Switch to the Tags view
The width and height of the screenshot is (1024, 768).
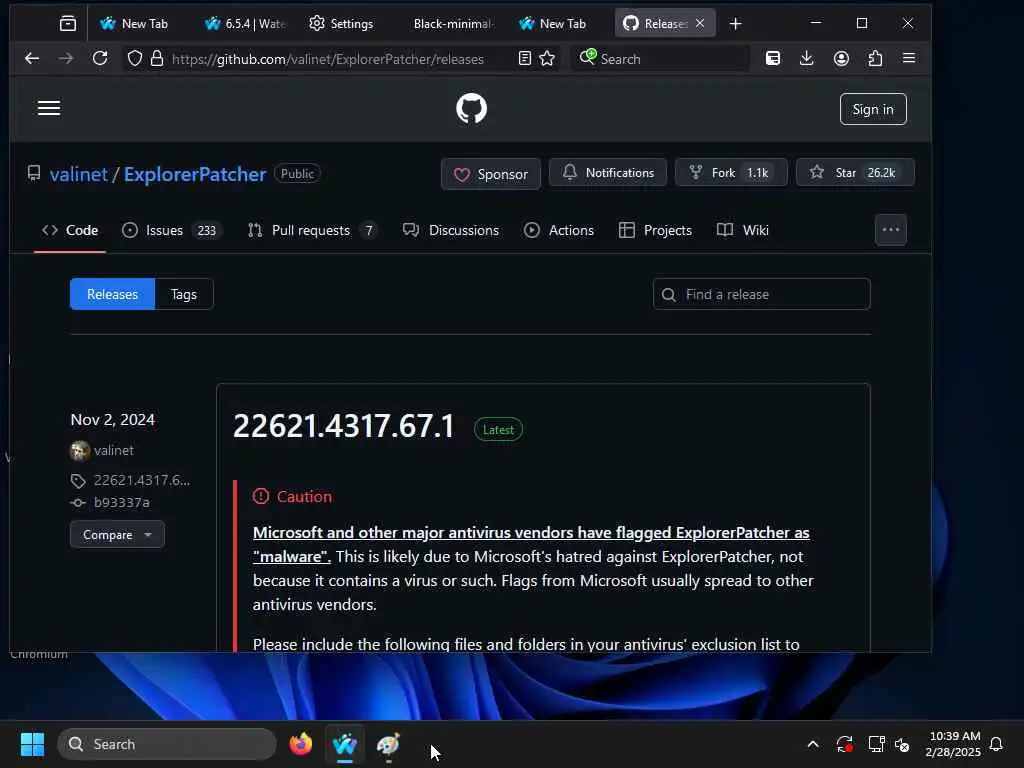184,295
